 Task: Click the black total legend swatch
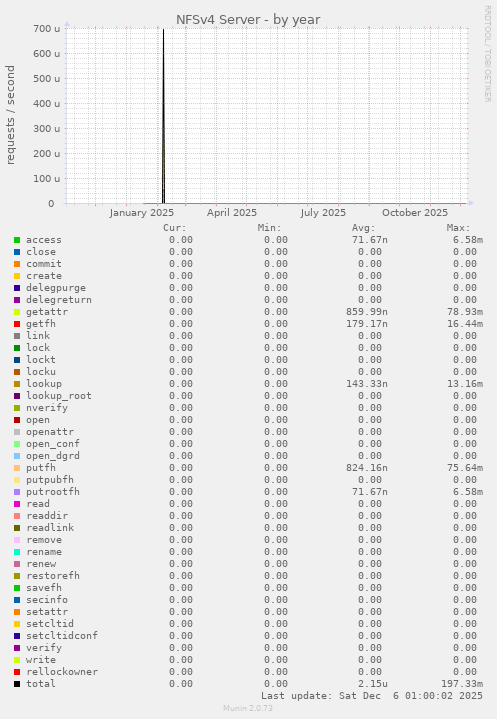[17, 684]
